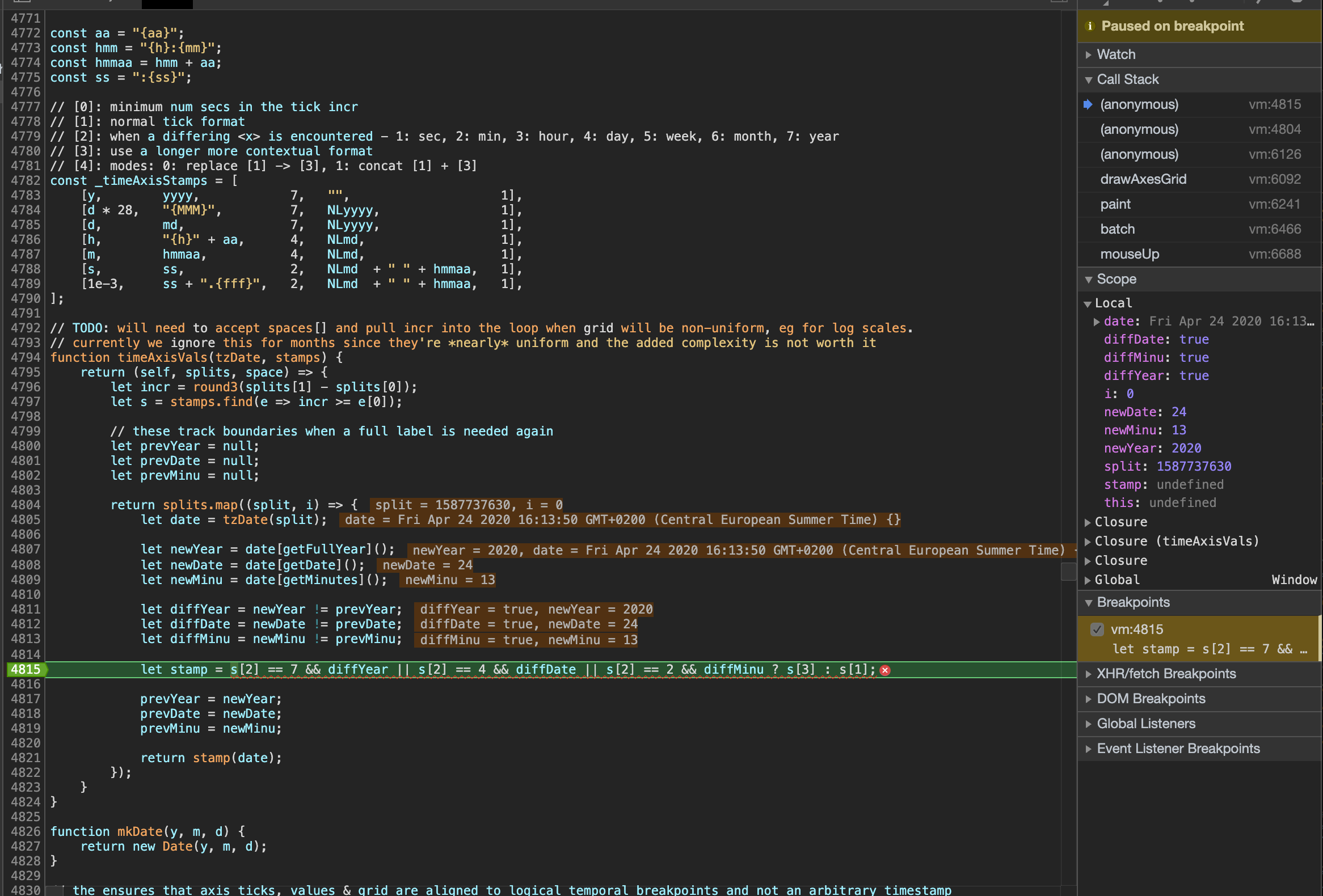The width and height of the screenshot is (1323, 896).
Task: Click the 'Window' label beside Global scope
Action: click(x=1294, y=580)
